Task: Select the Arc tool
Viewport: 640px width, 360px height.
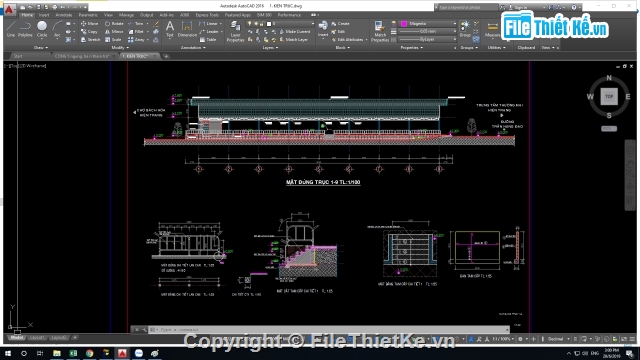Action: (57, 29)
